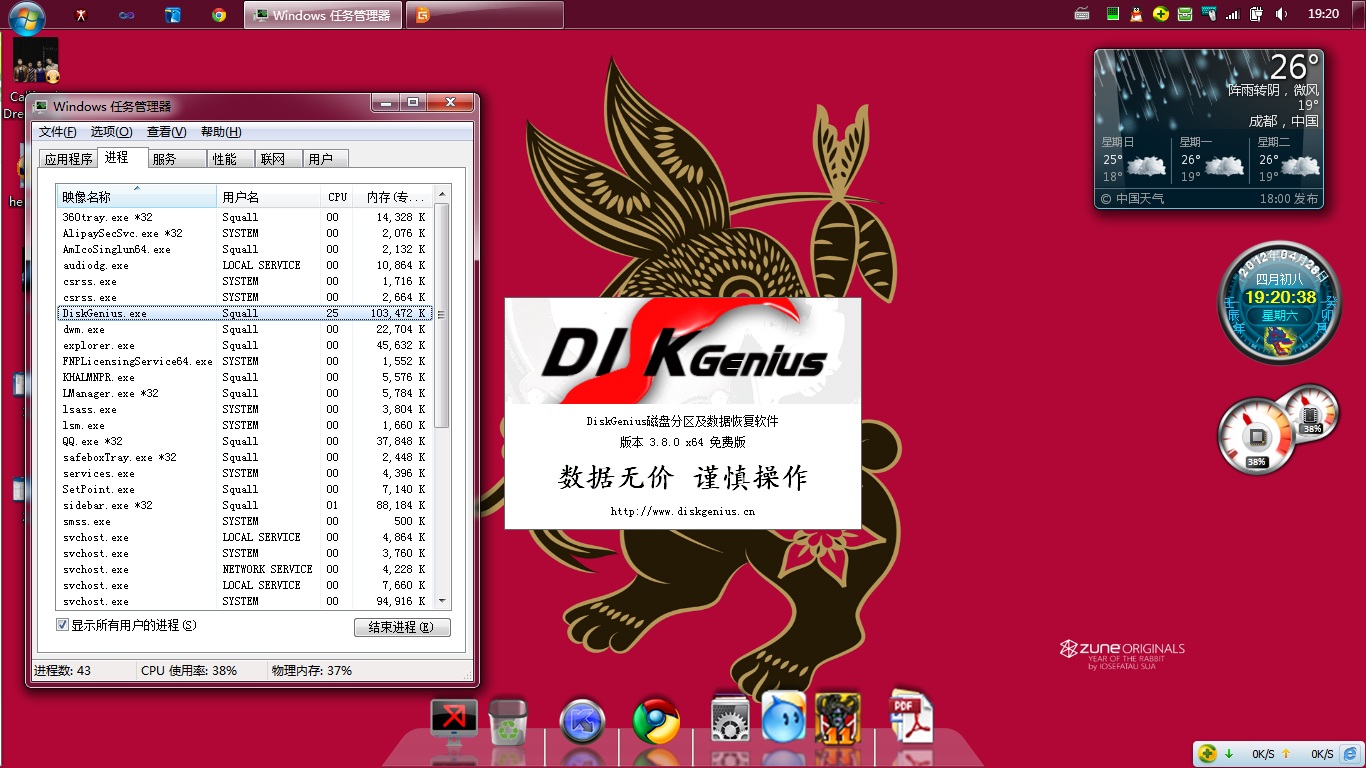Click the Chrome icon in the taskbar
Viewport: 1366px width, 768px height.
[x=219, y=15]
